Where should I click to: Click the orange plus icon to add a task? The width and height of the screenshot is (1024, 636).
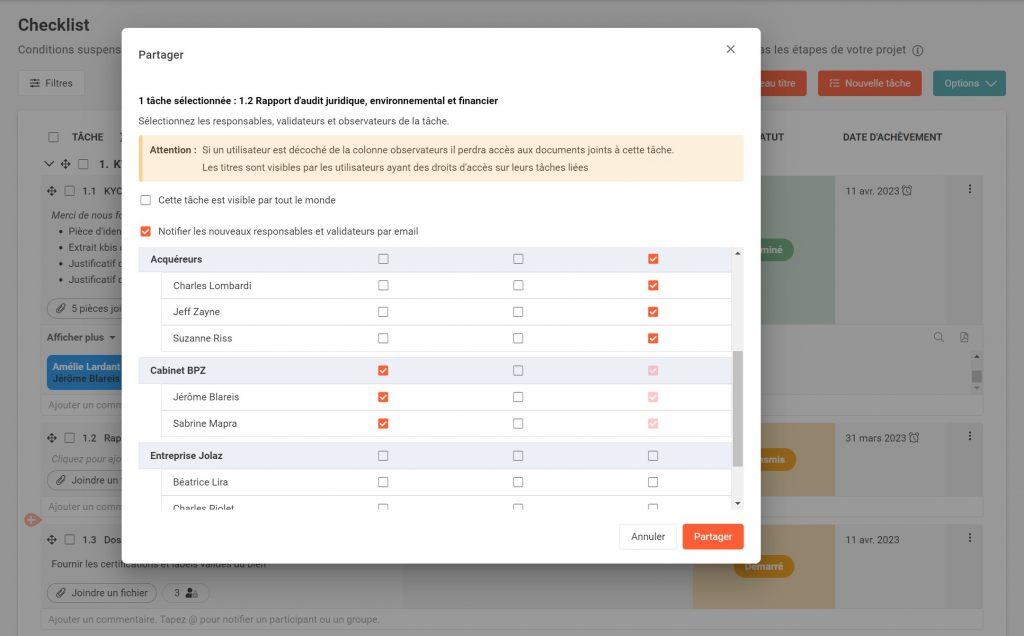pos(32,520)
